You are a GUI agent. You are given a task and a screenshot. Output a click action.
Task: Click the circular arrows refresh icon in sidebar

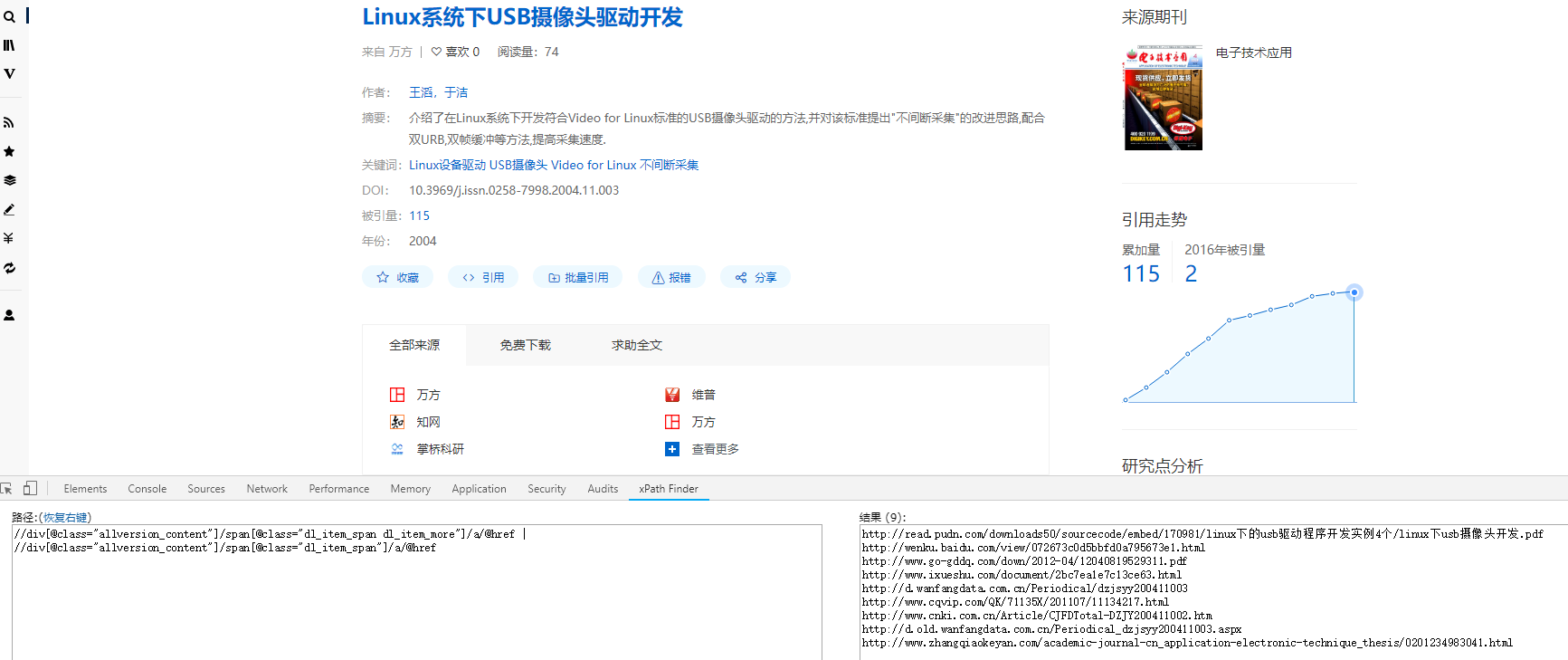click(x=9, y=268)
